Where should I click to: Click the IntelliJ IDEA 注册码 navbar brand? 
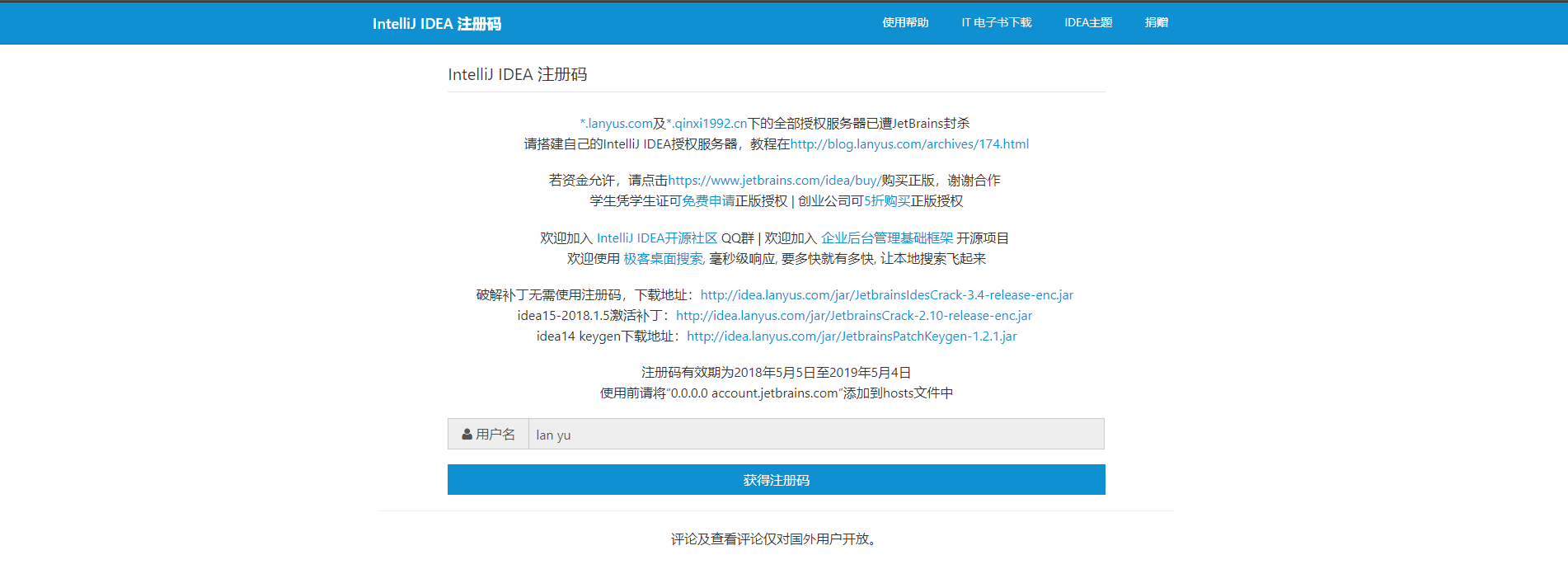436,23
